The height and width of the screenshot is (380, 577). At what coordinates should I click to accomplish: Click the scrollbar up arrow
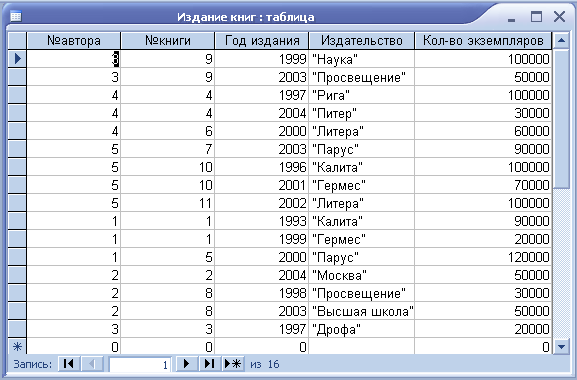[x=561, y=40]
